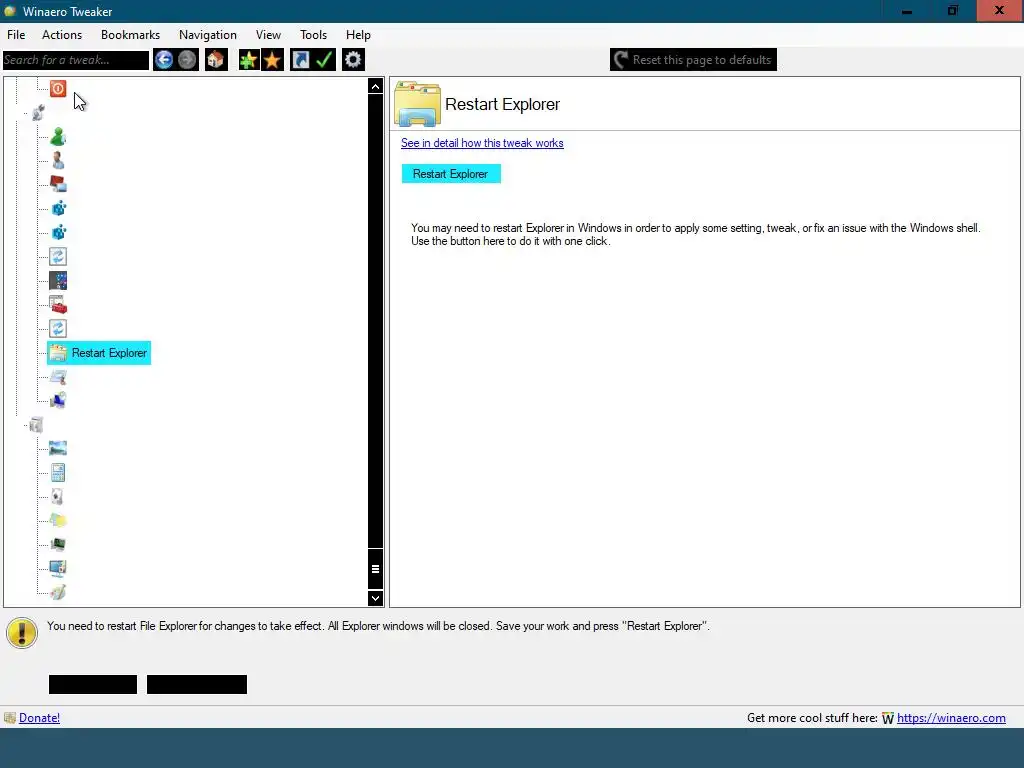Screen dimensions: 1024x768
Task: Open settings with the gear toolbar icon
Action: (x=353, y=60)
